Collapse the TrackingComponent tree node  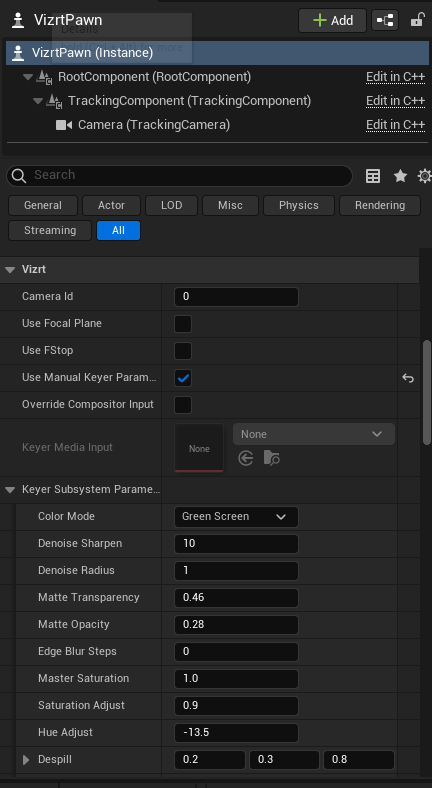[x=37, y=101]
